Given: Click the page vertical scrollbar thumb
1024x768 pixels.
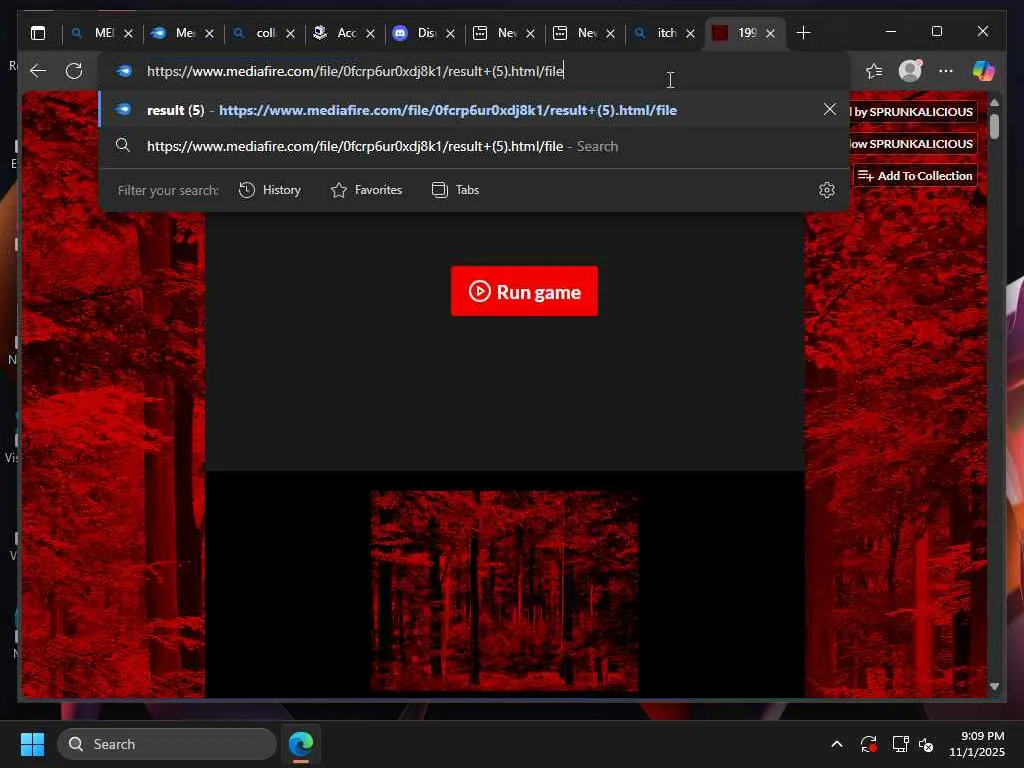Looking at the screenshot, I should click(x=994, y=127).
